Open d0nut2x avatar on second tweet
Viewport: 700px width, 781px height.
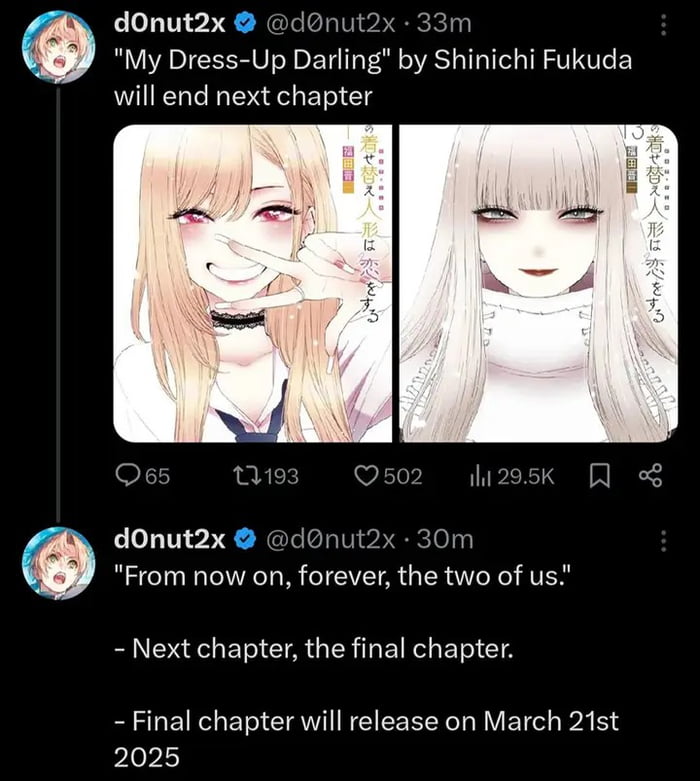(x=58, y=563)
